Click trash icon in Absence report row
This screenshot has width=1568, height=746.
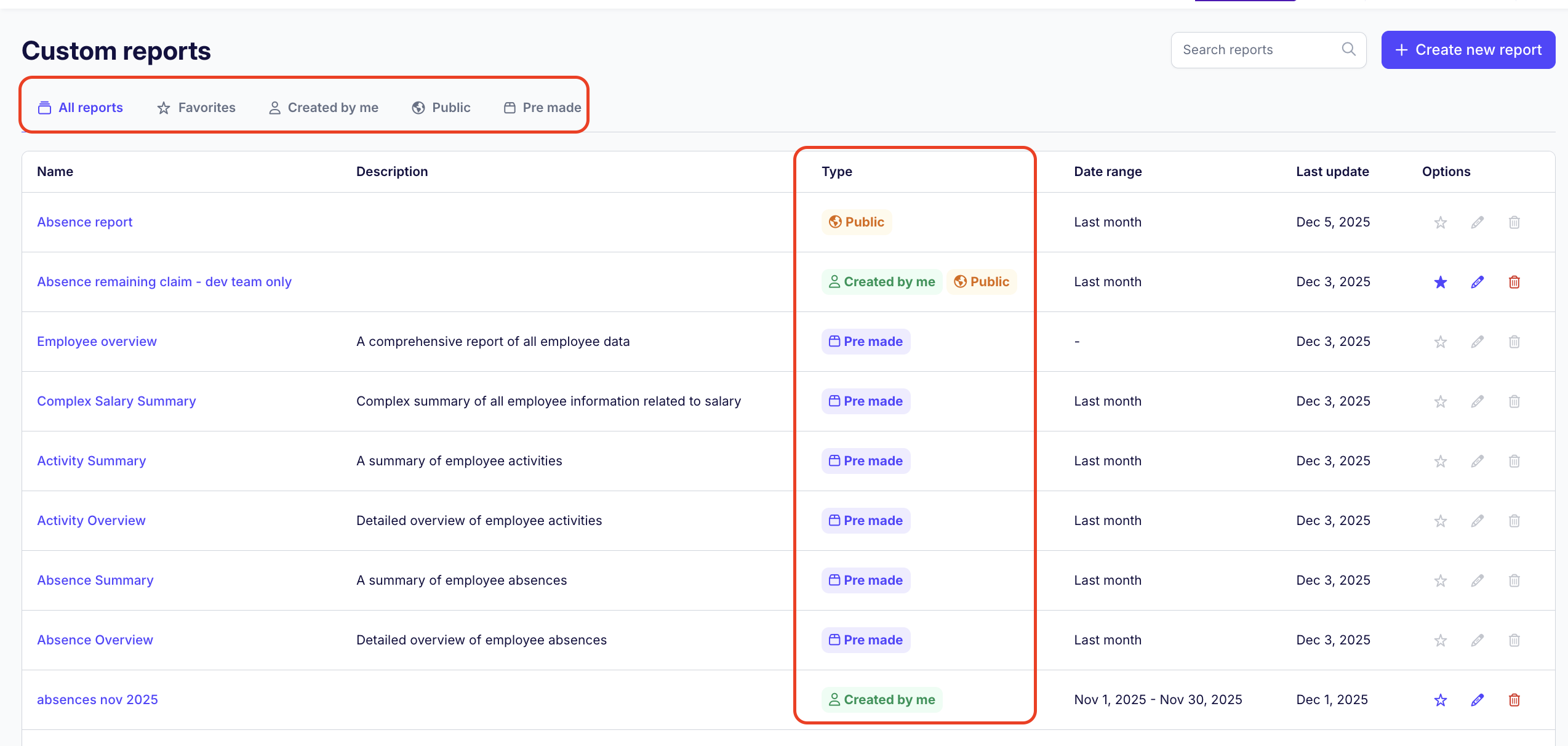click(x=1514, y=222)
